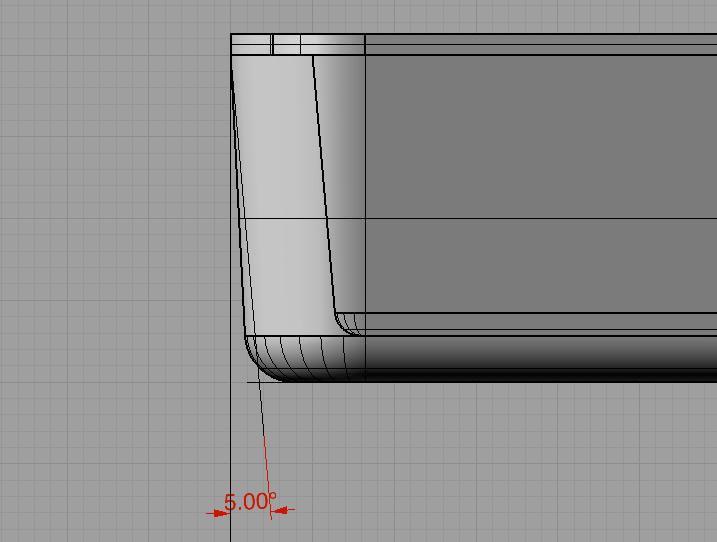Screen dimensions: 717x542
Task: Select the red 5.00° angle dimension text
Action: pyautogui.click(x=250, y=502)
